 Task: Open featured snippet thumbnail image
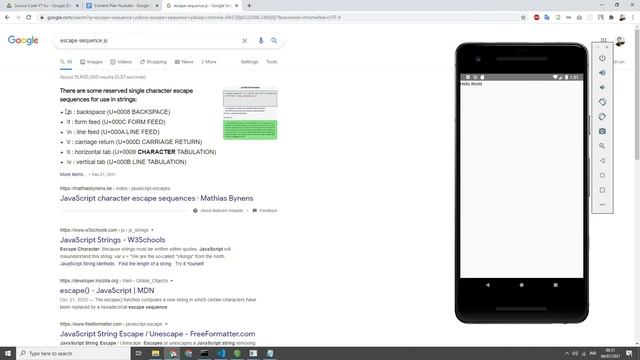(250, 113)
